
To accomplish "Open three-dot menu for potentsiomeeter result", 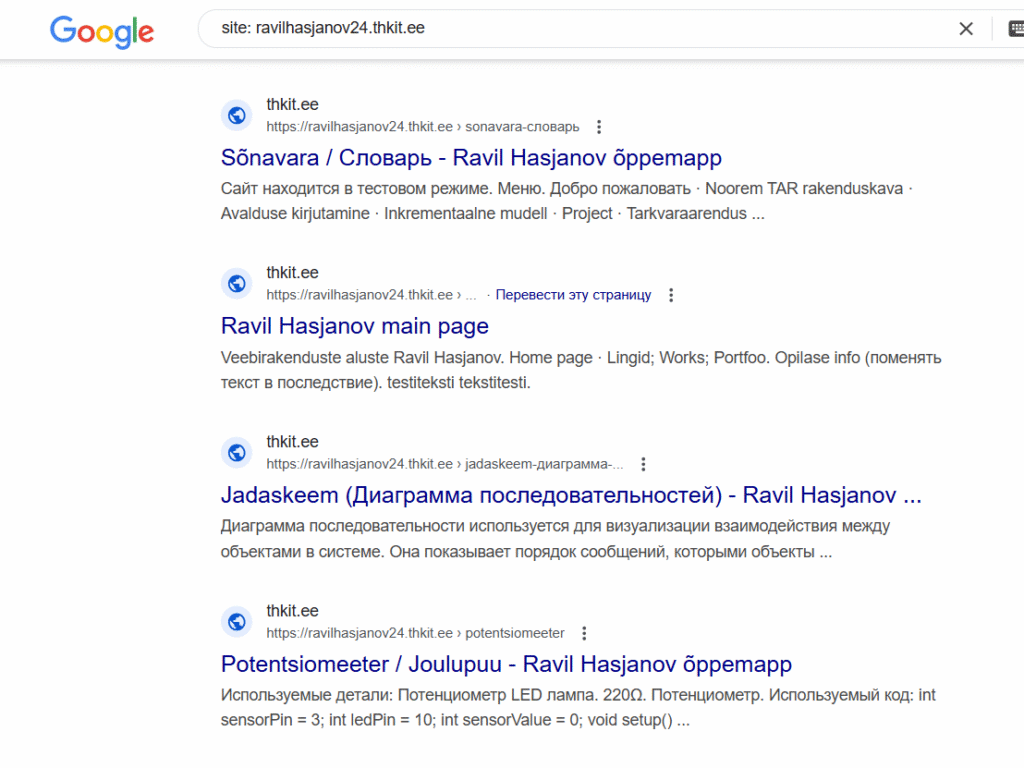I will [x=585, y=633].
